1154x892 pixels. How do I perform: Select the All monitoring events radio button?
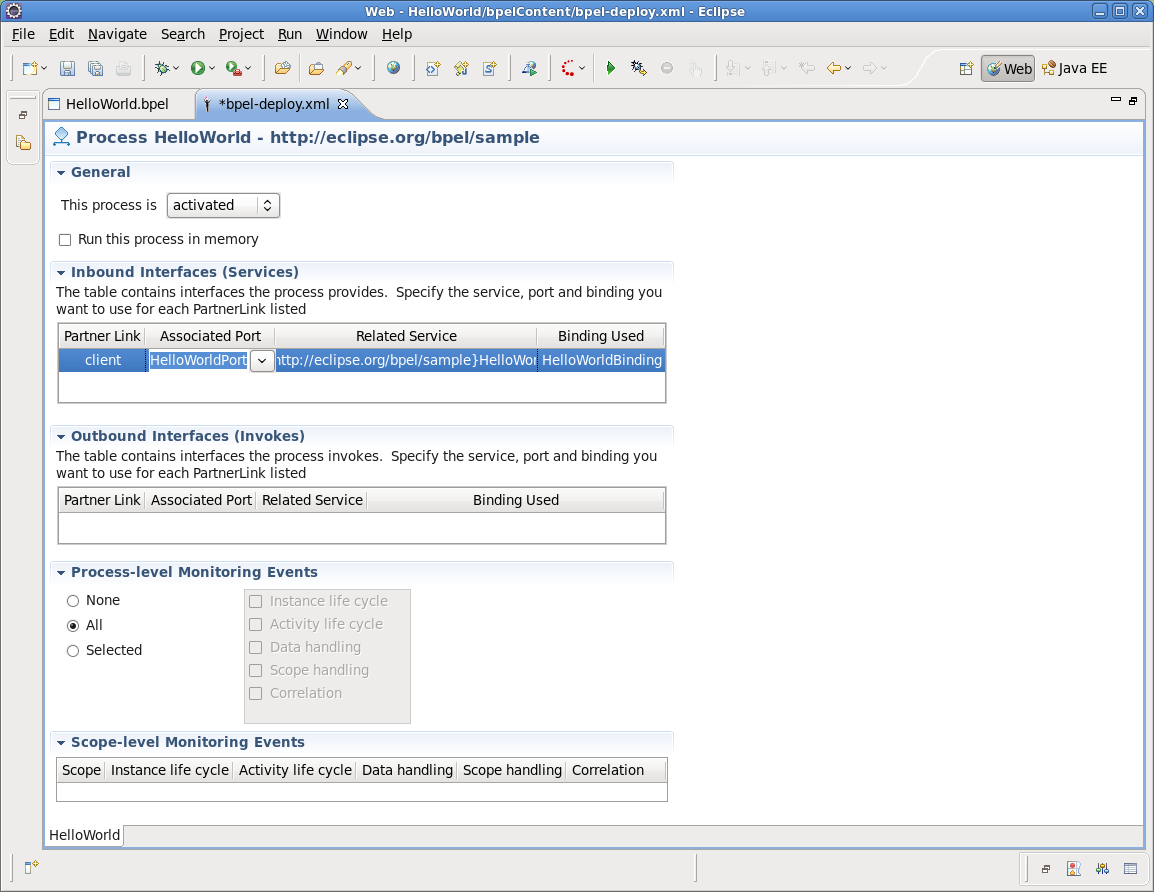(72, 625)
